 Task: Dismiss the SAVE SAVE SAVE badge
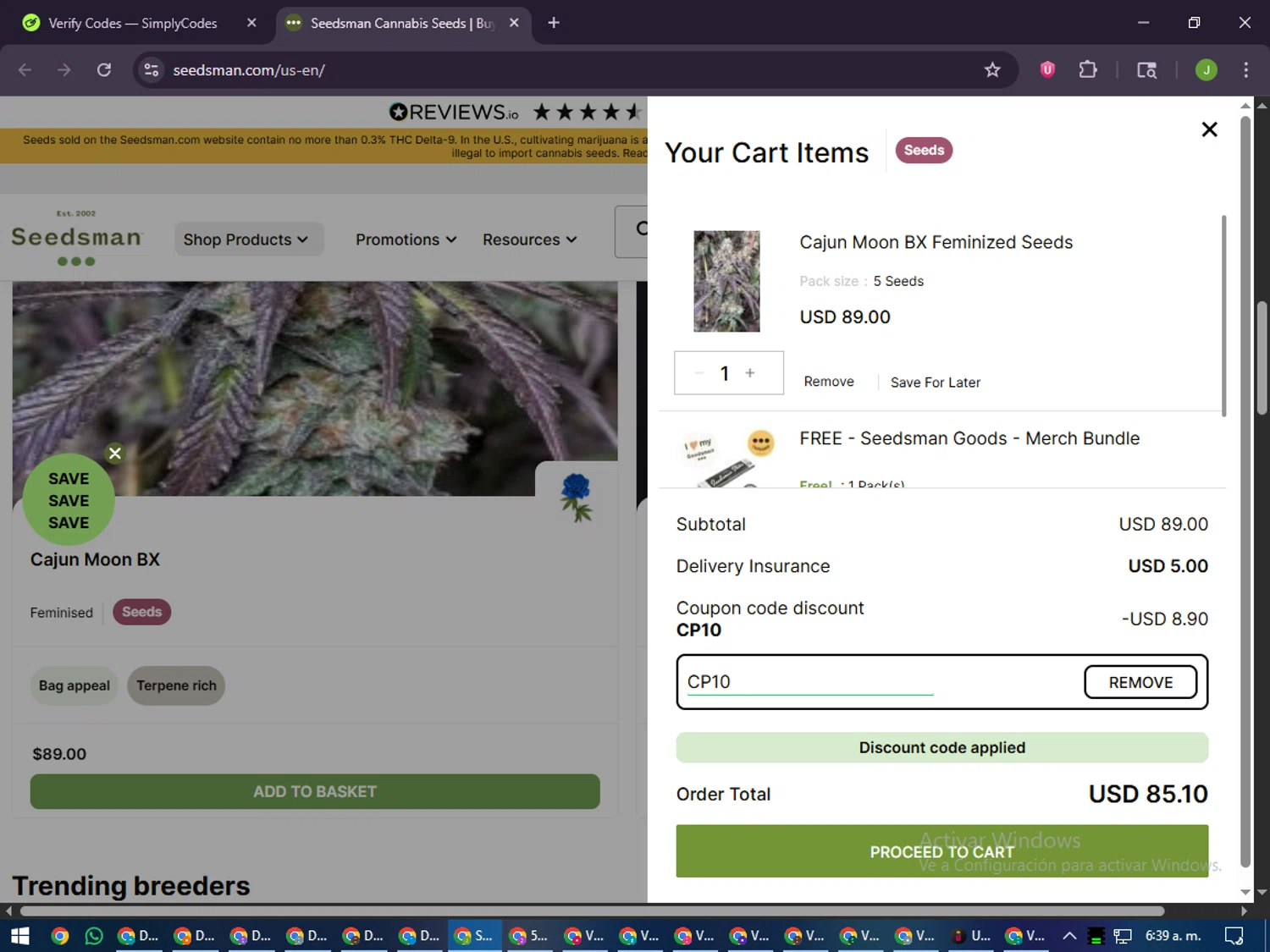pos(115,454)
